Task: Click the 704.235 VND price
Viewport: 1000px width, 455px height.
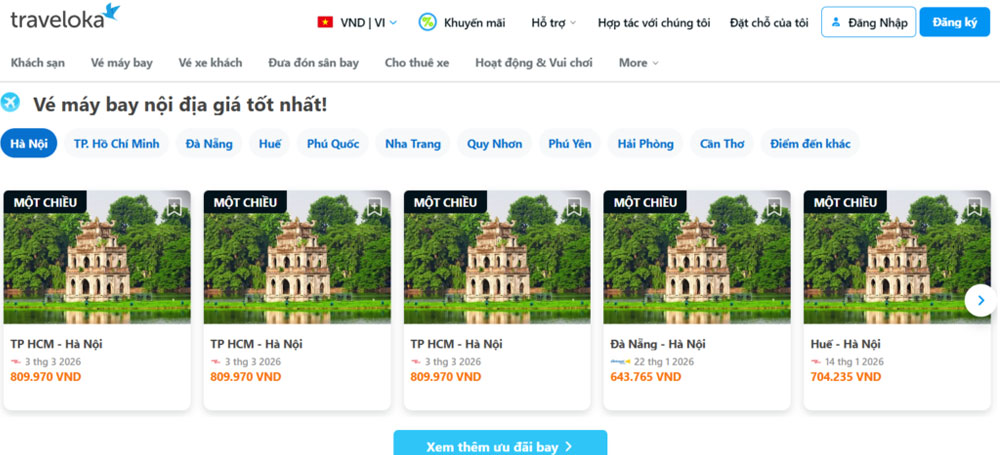Action: click(846, 377)
